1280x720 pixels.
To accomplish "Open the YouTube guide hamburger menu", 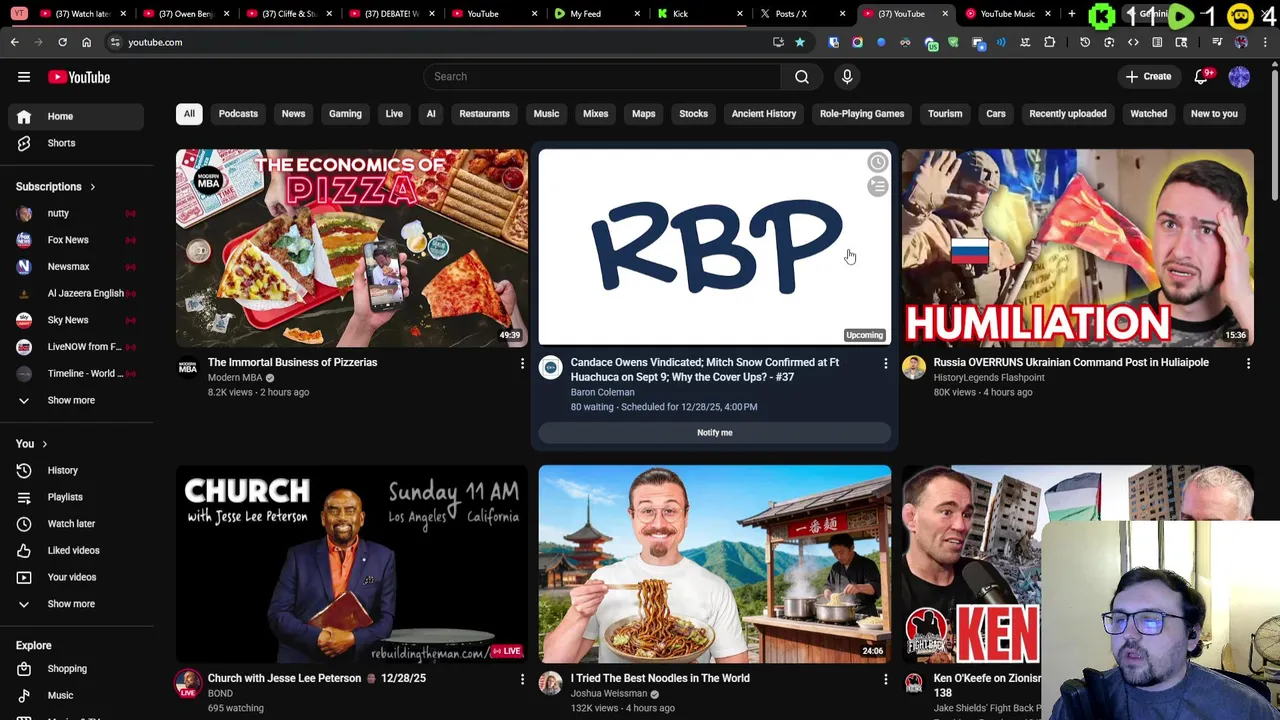I will [24, 77].
